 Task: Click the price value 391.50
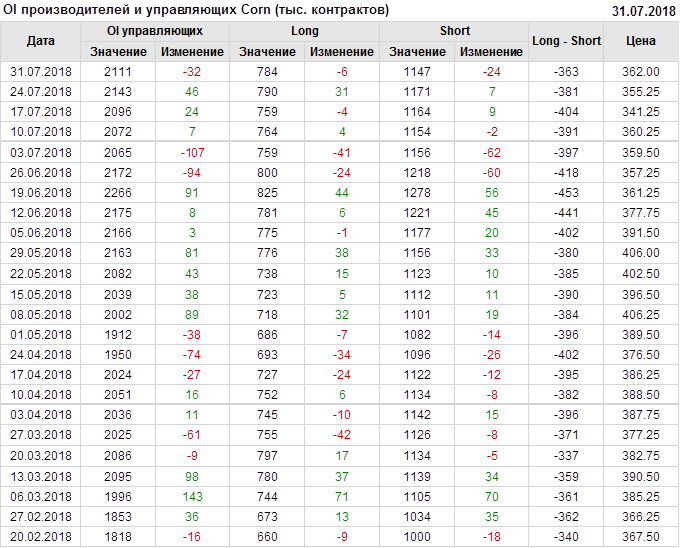(x=640, y=233)
